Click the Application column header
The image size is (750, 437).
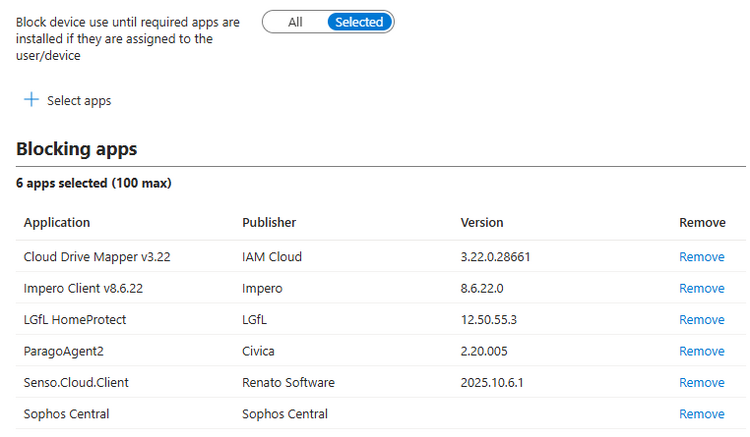pos(57,223)
